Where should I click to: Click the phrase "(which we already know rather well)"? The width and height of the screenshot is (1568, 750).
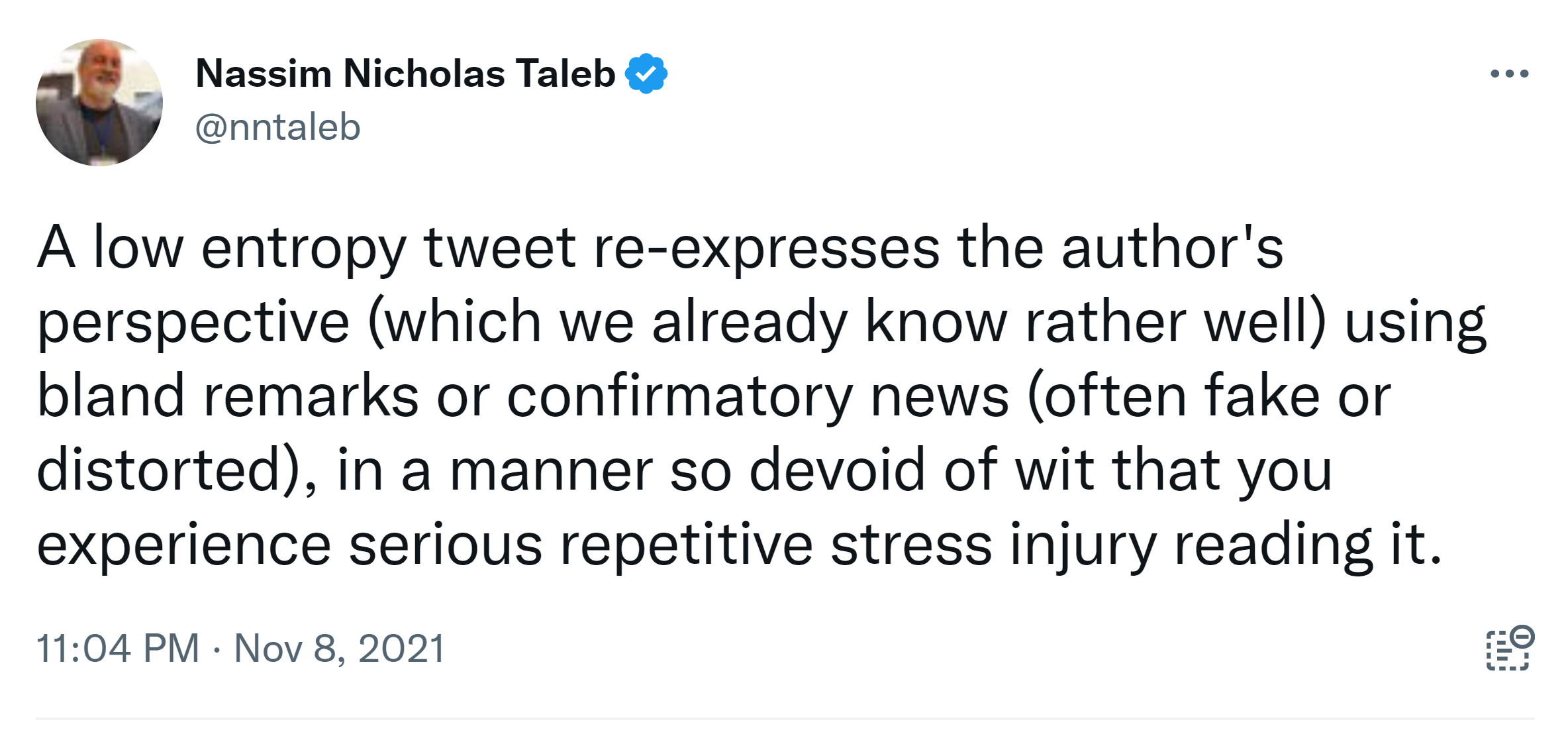848,322
